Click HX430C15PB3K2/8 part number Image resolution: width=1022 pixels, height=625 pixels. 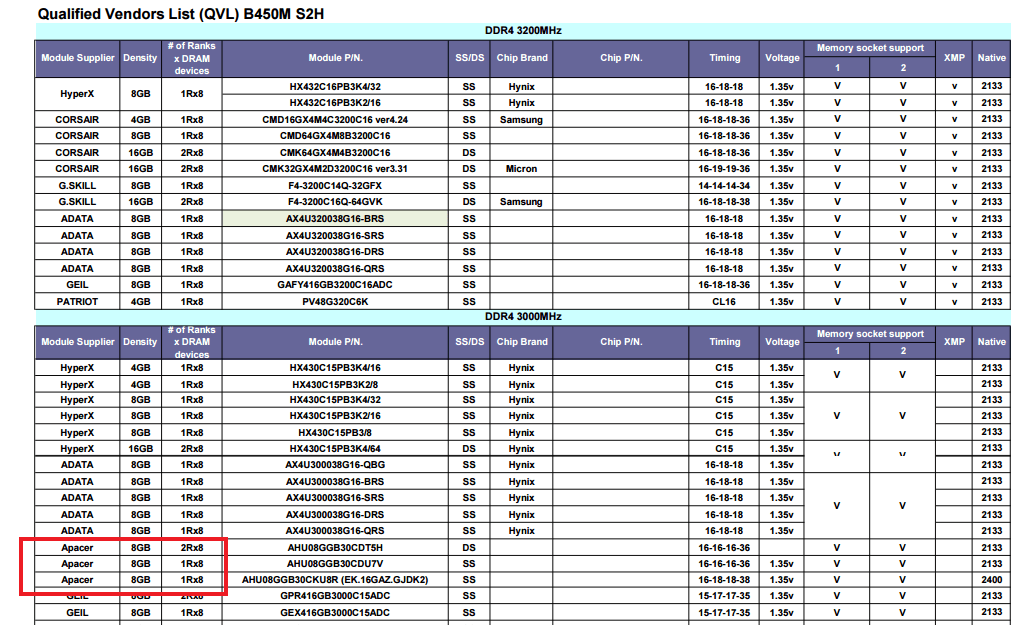pyautogui.click(x=335, y=385)
